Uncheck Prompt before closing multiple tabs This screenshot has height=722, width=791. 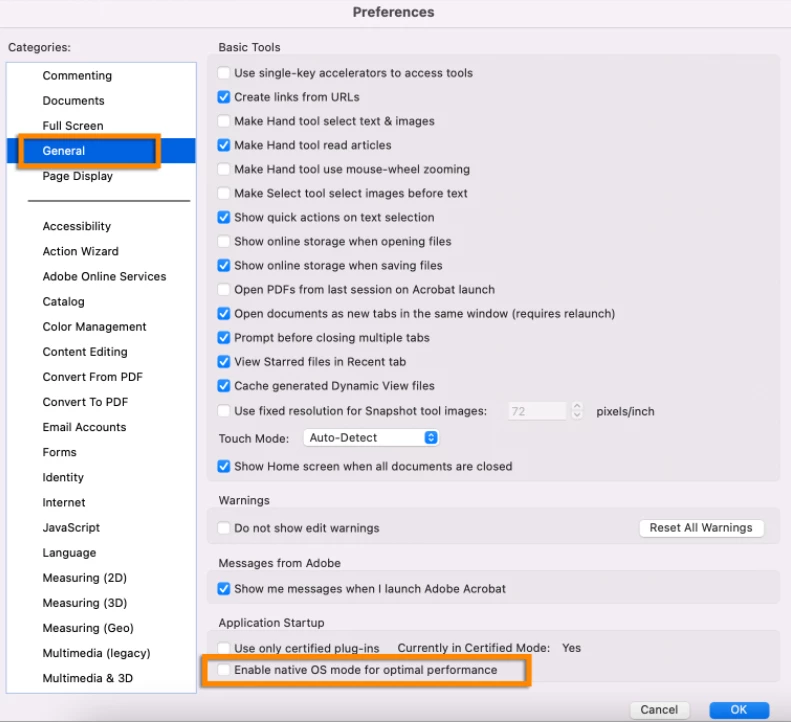(x=223, y=338)
